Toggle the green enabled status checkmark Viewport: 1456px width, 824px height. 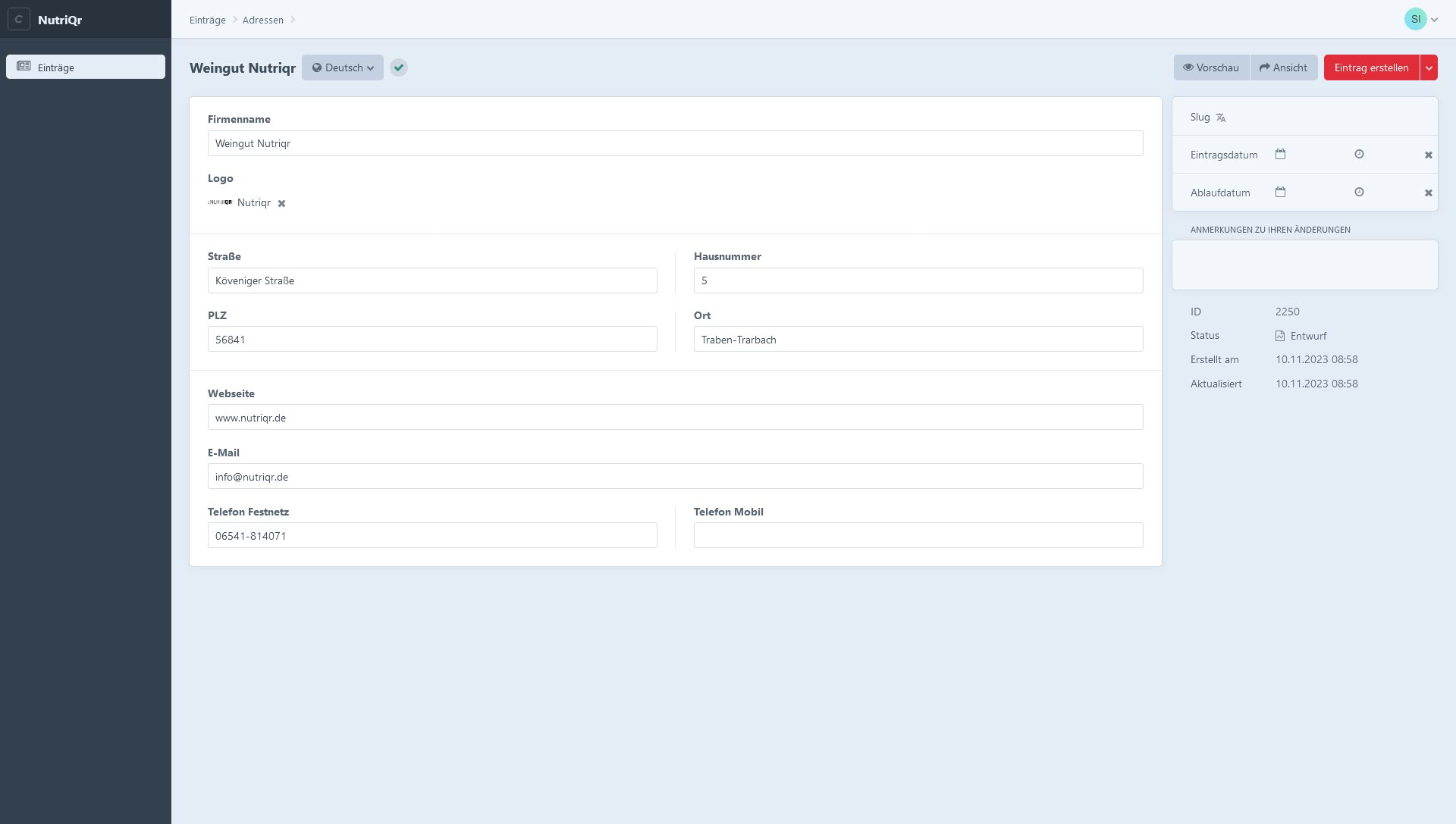399,68
